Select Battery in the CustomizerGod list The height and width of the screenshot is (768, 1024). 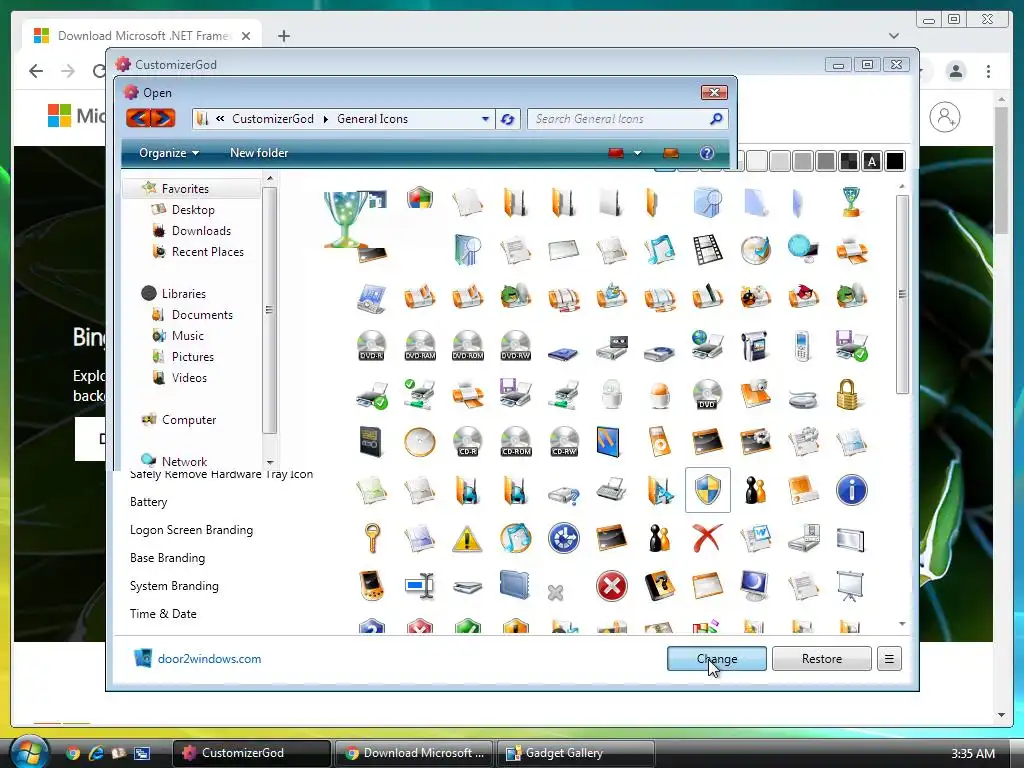[148, 502]
